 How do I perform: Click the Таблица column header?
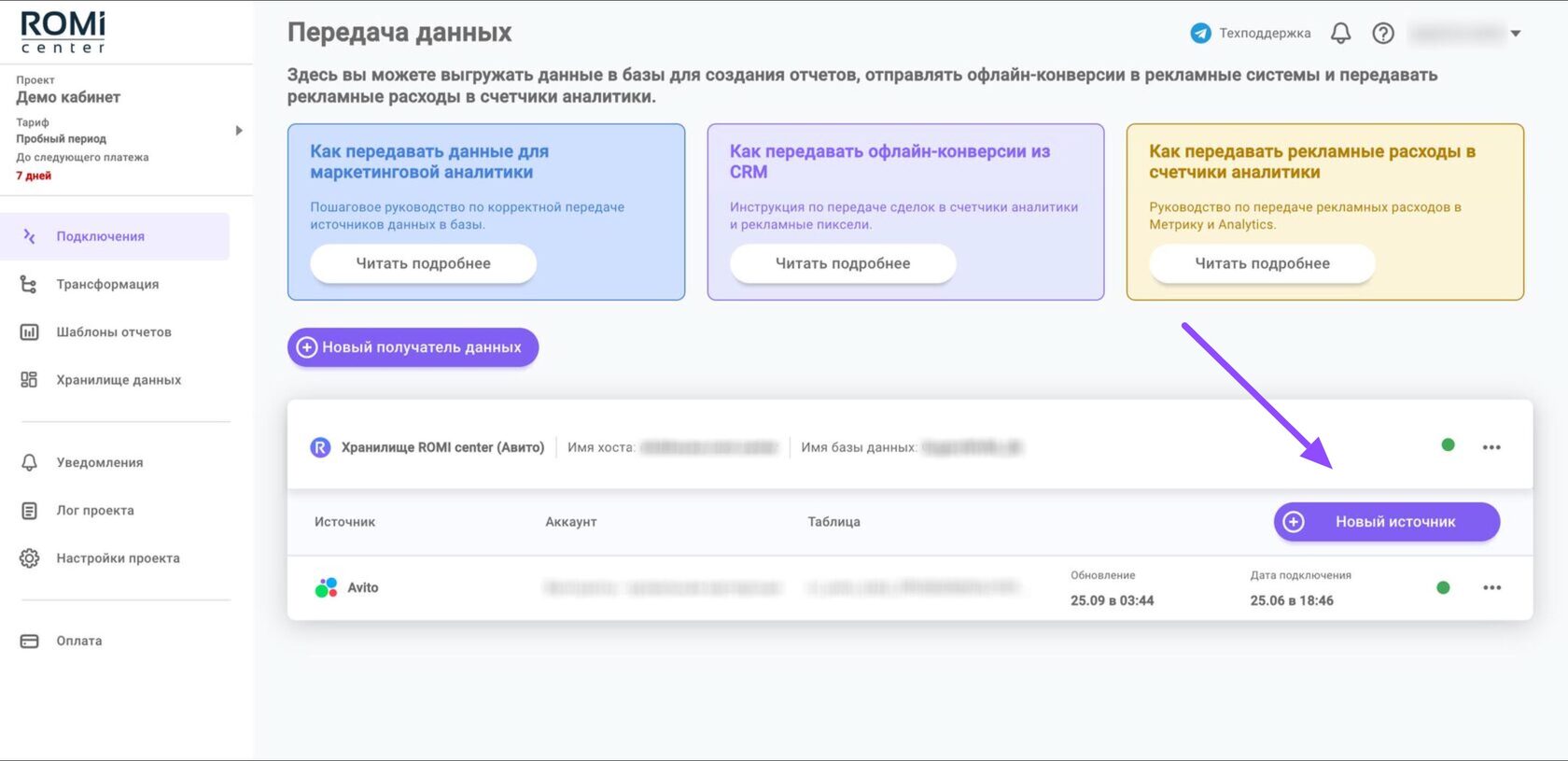833,522
